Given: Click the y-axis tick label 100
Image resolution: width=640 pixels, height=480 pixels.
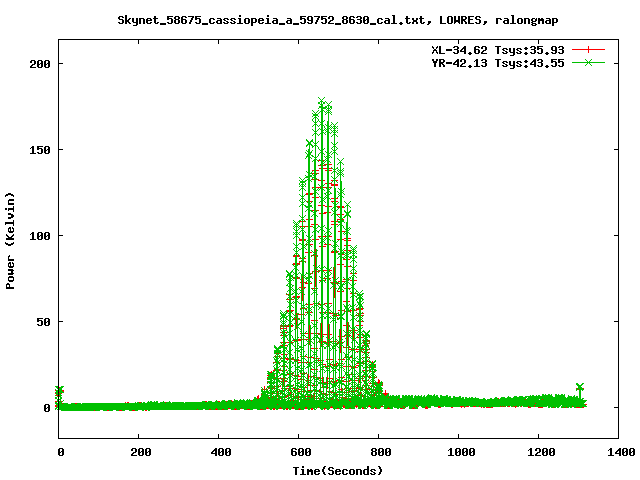Looking at the screenshot, I should point(40,236).
